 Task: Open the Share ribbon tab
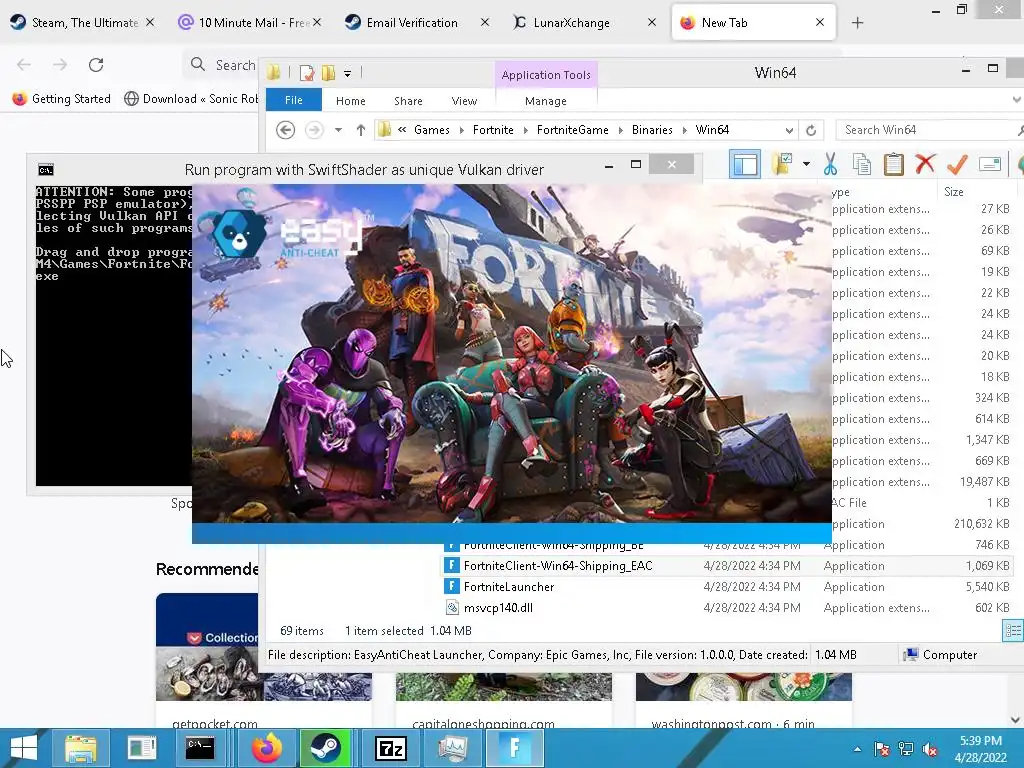point(408,101)
